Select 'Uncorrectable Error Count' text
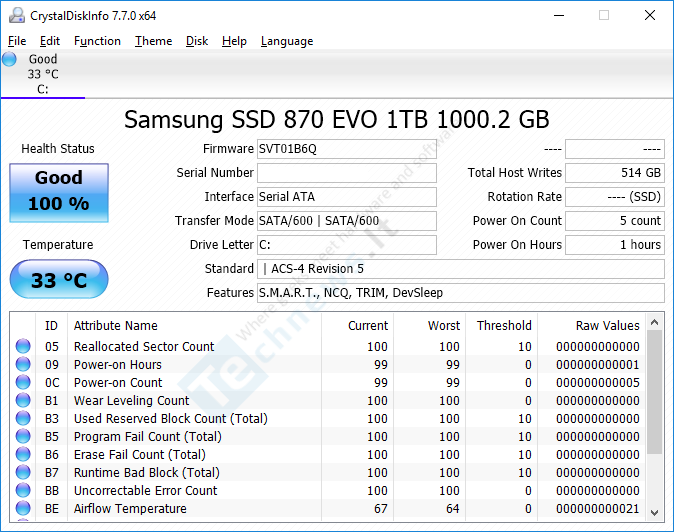 [x=146, y=491]
